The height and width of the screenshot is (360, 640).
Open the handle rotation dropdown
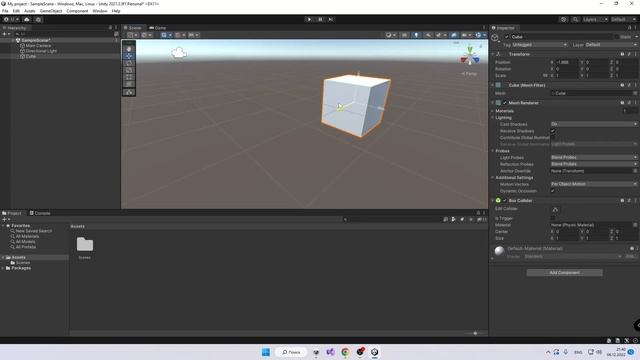147,35
